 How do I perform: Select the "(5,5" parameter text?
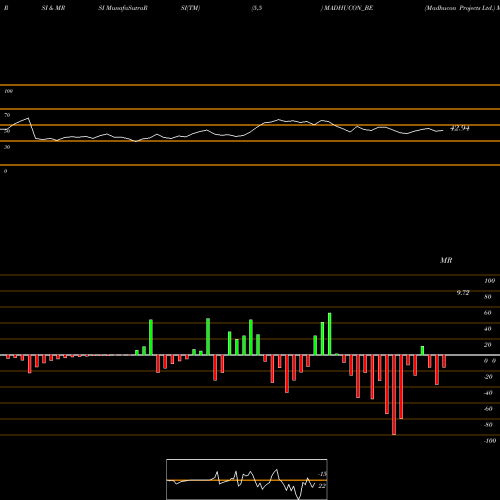click(257, 8)
